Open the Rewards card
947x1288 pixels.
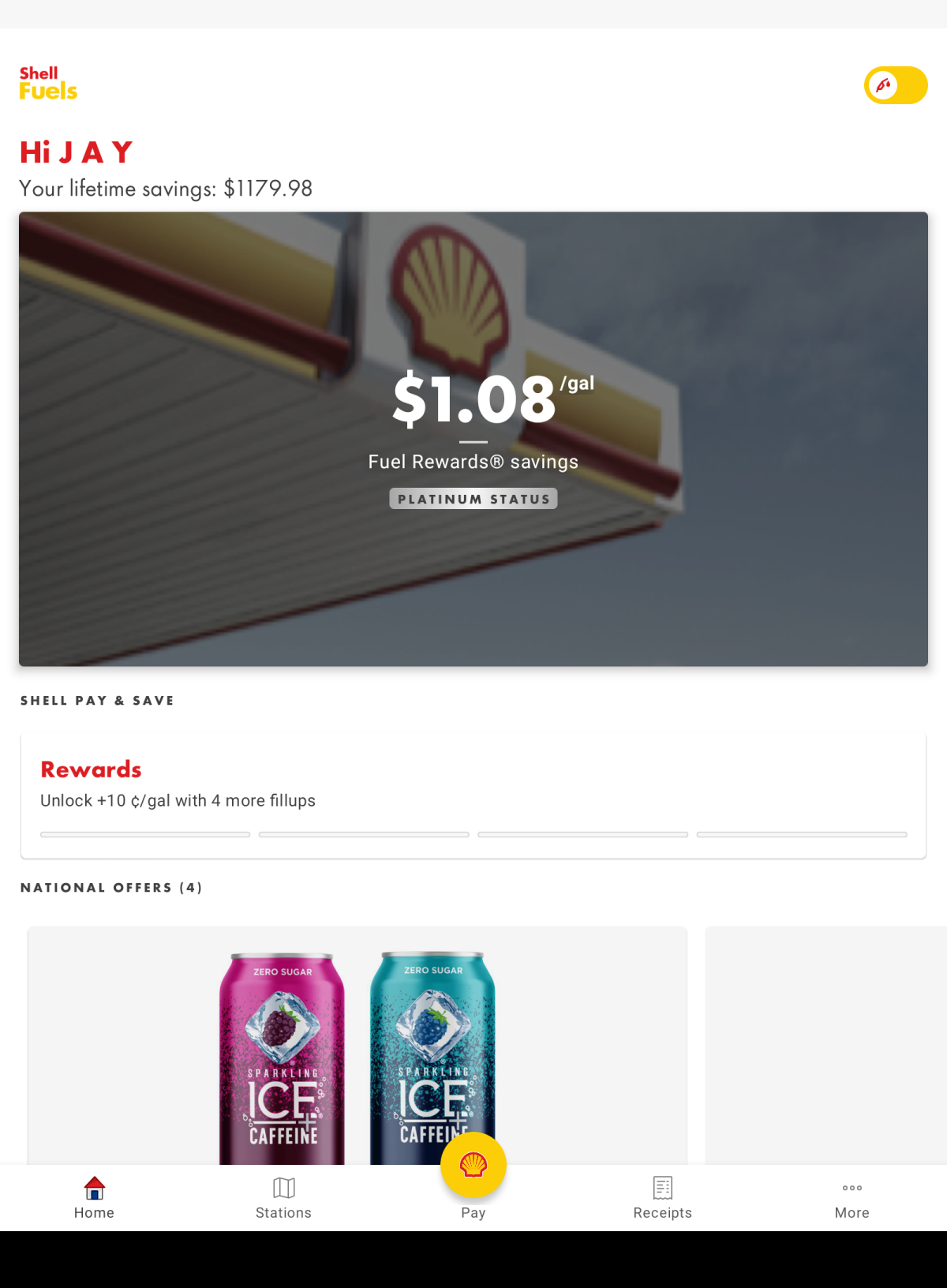tap(473, 796)
